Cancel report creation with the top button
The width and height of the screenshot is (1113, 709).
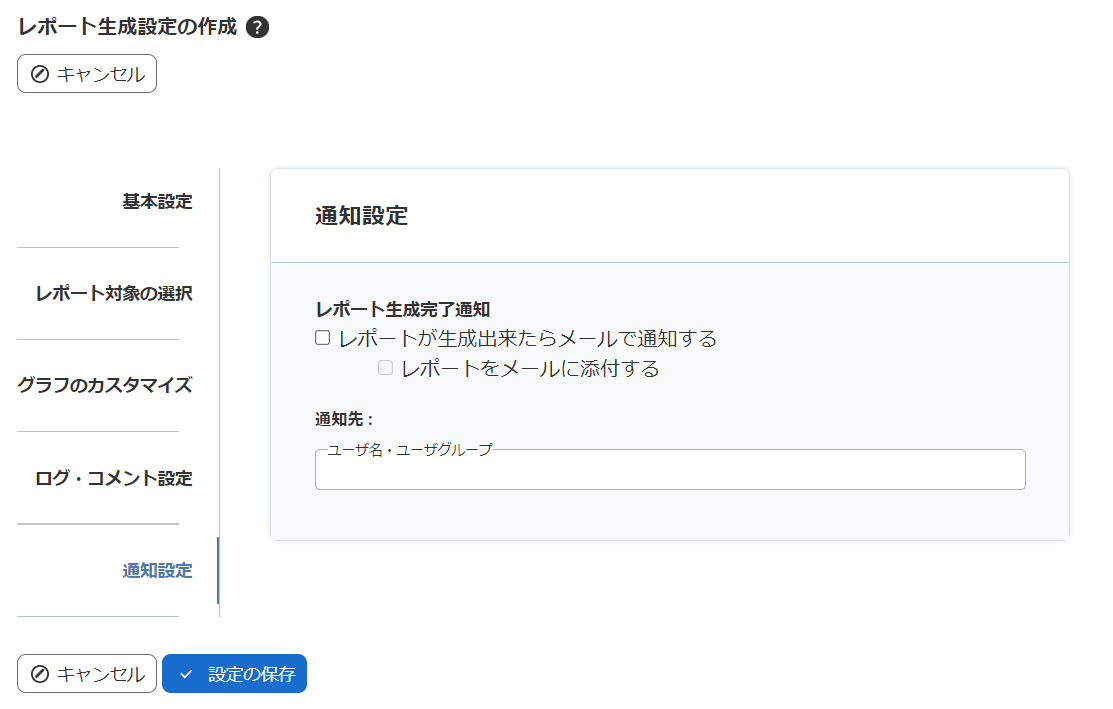click(86, 73)
